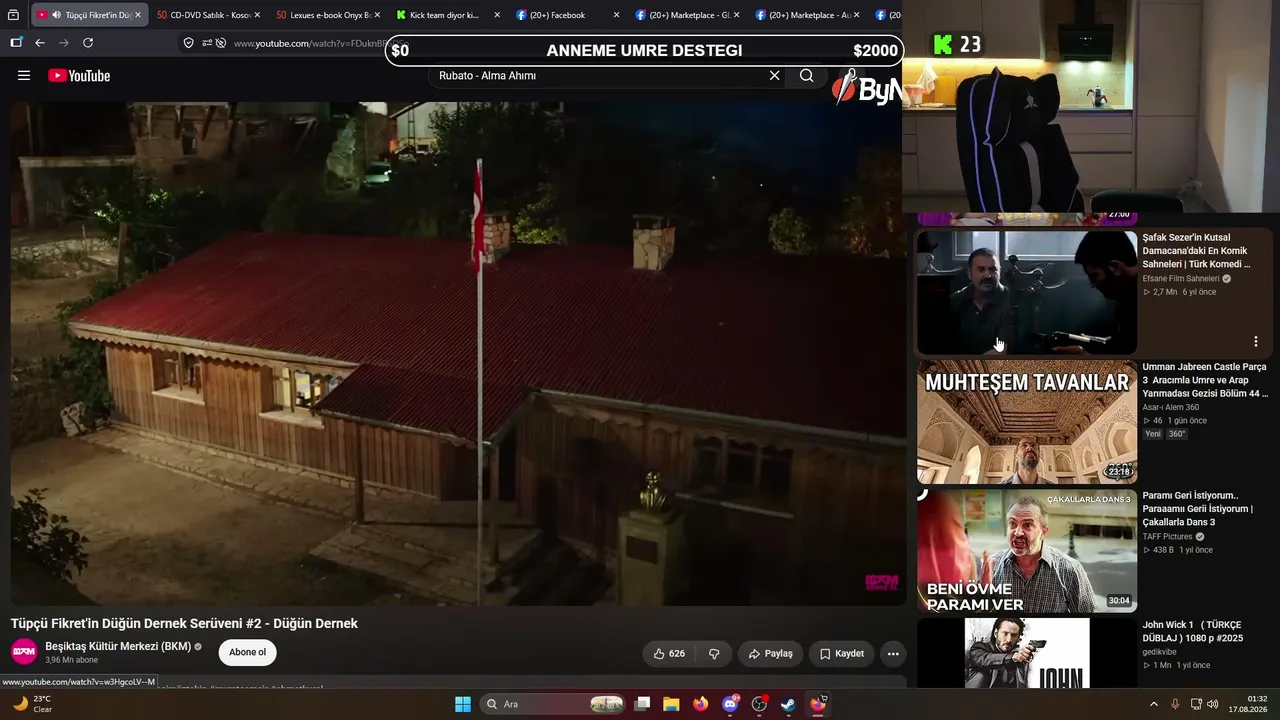Open John Wick 1 Türkçe Dublaj title

[1193, 632]
